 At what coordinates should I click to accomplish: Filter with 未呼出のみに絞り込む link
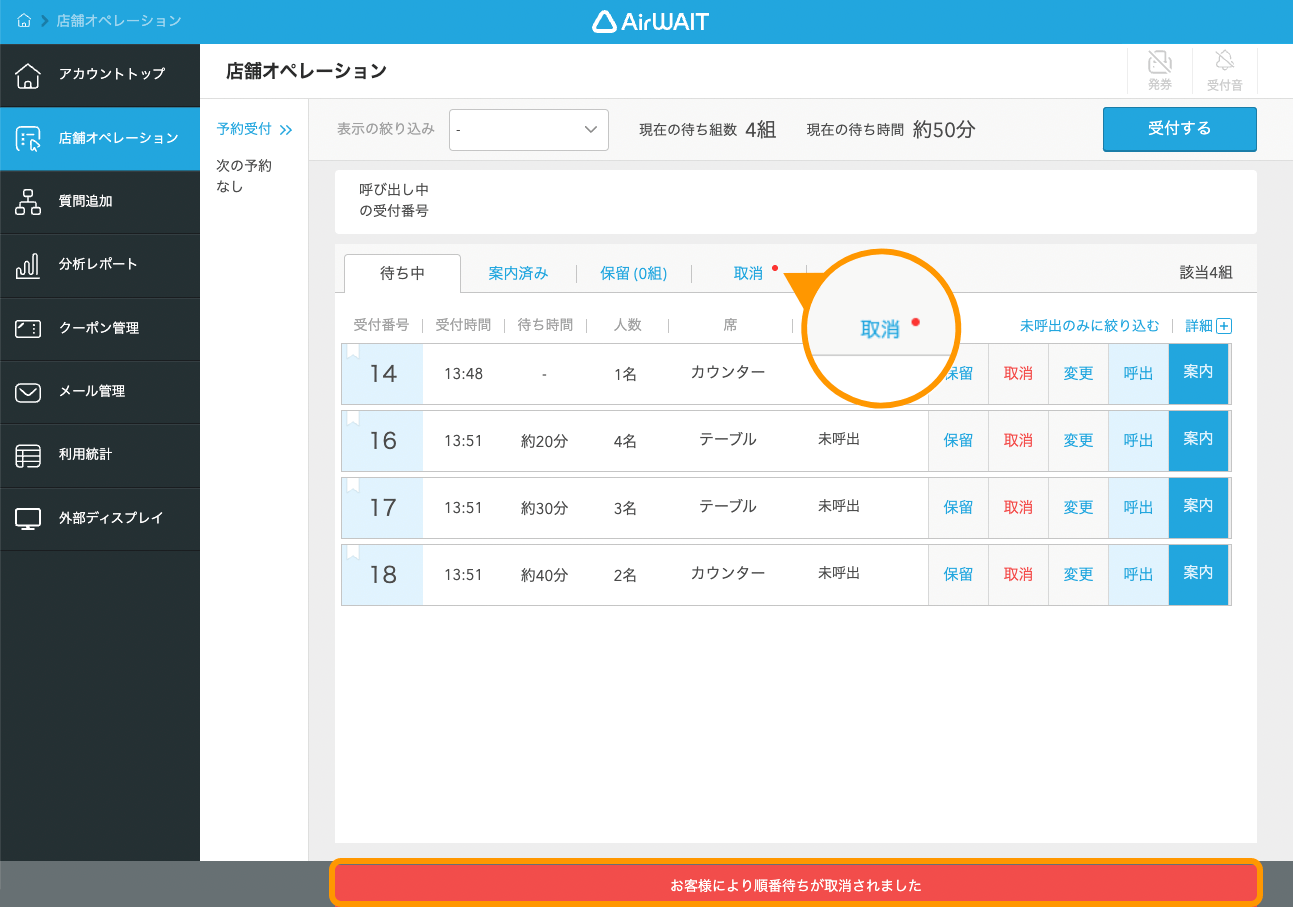coord(1089,325)
